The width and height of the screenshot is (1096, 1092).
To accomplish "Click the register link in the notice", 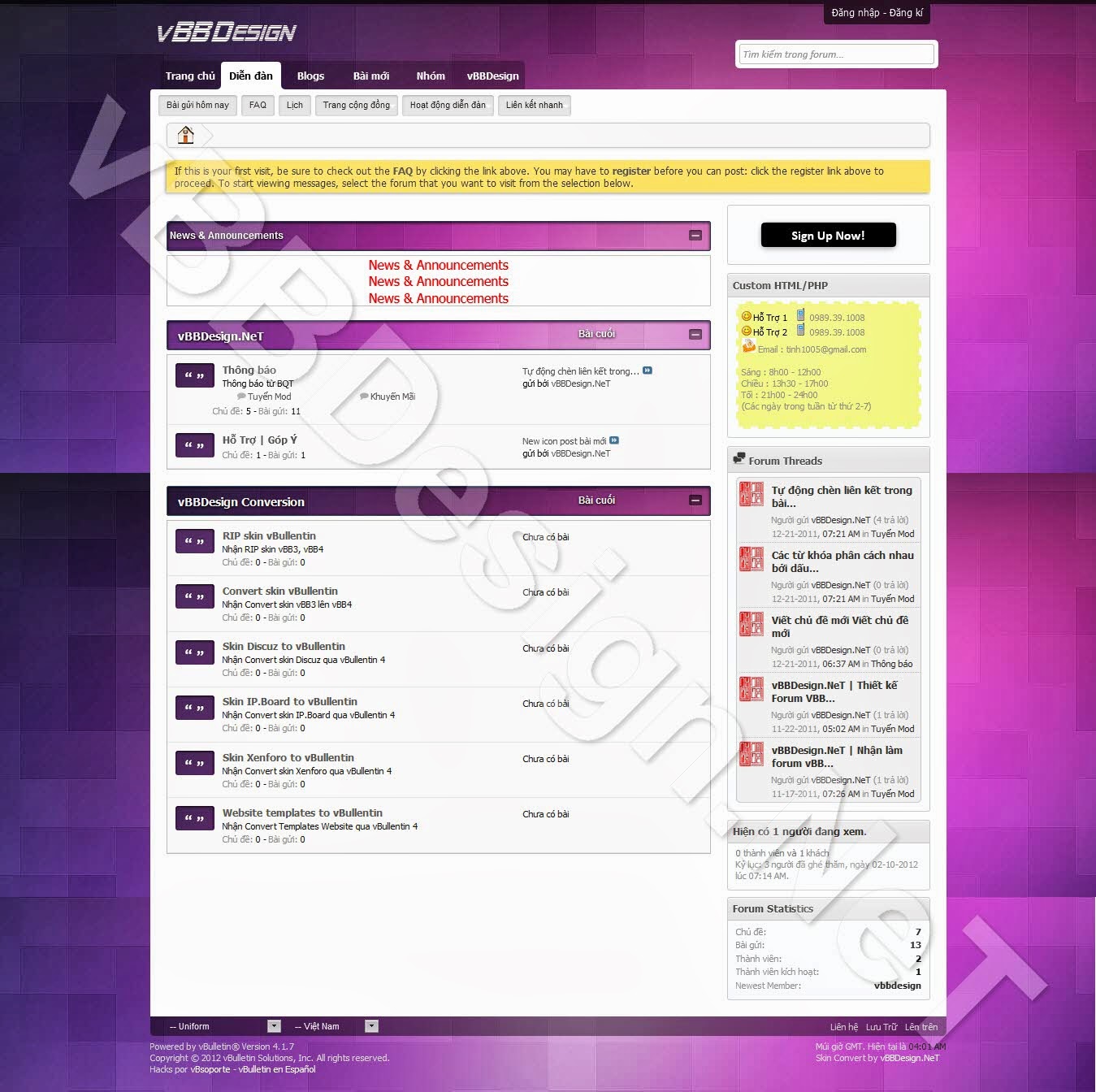I will [x=631, y=171].
